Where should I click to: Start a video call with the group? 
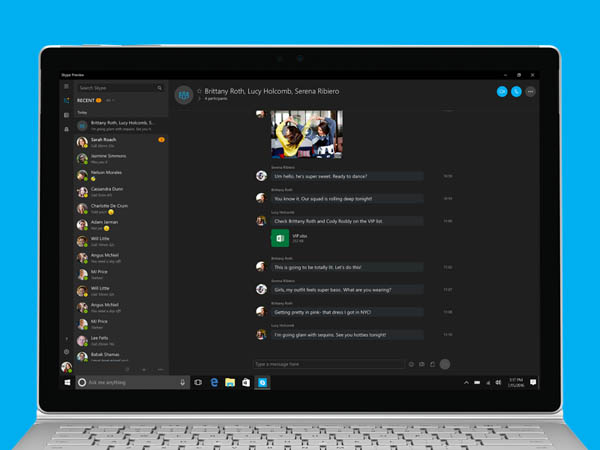tap(502, 91)
